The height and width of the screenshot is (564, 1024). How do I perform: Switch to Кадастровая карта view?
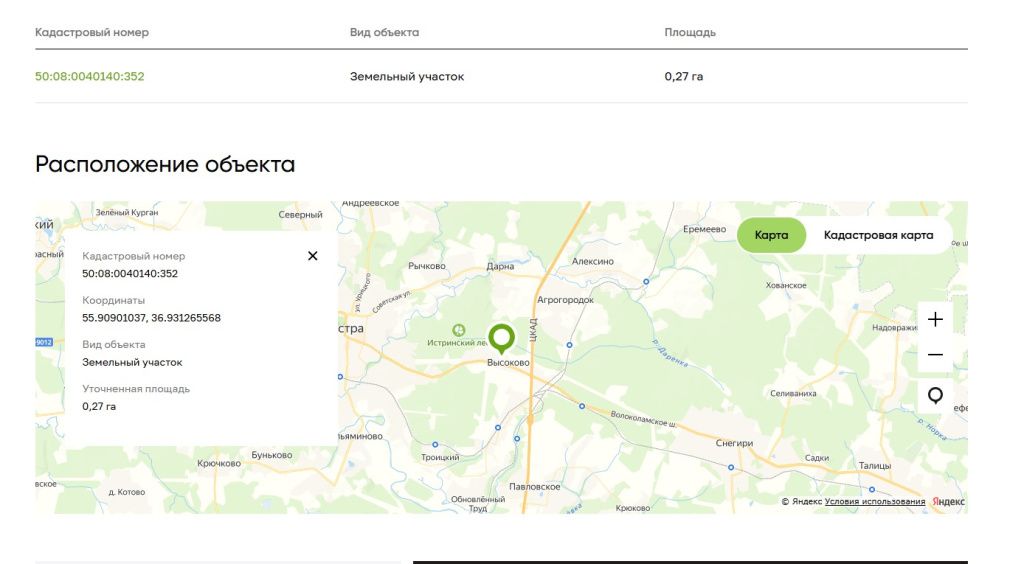[878, 236]
